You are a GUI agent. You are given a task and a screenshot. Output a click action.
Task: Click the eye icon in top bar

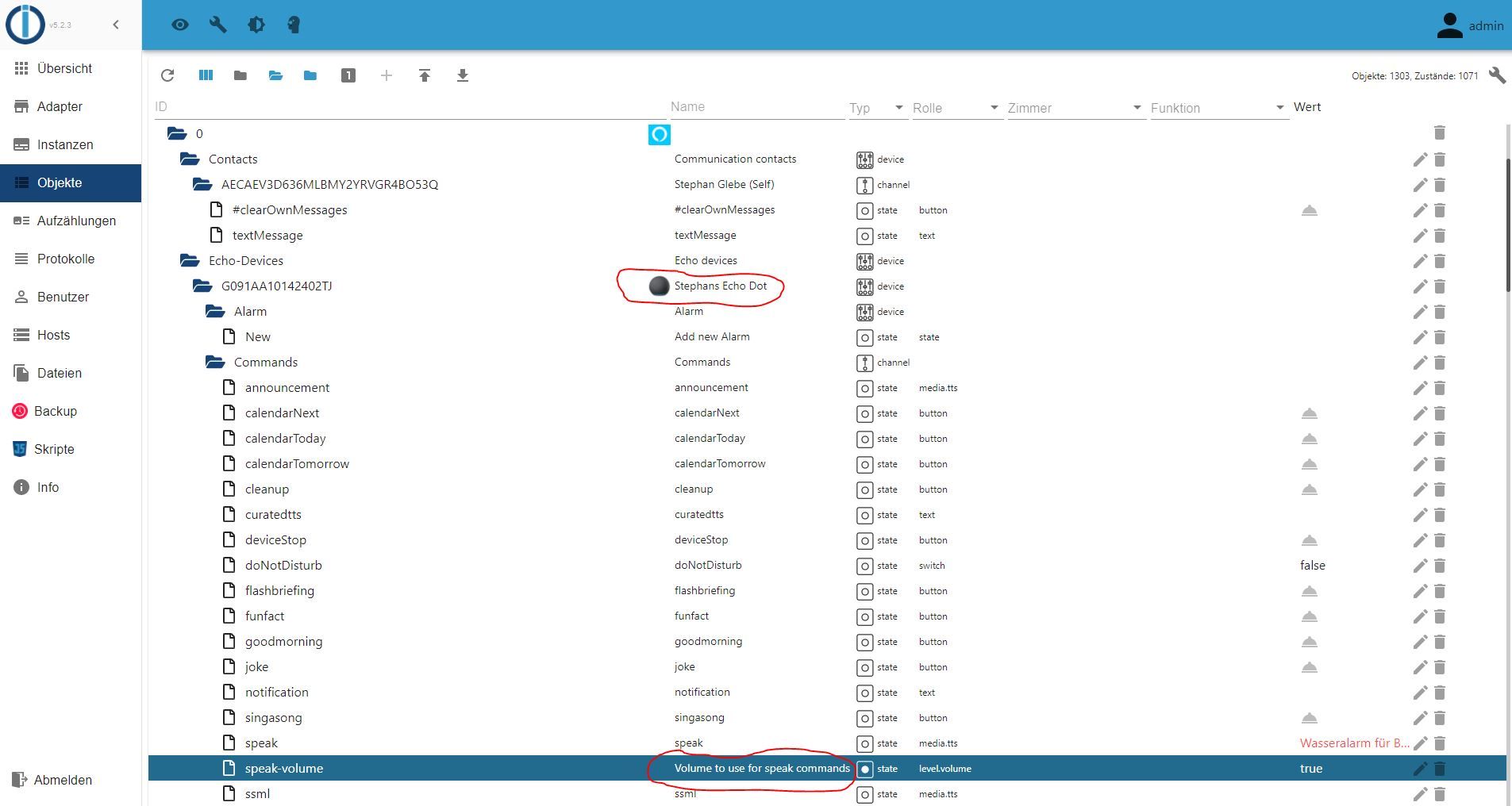click(x=180, y=25)
